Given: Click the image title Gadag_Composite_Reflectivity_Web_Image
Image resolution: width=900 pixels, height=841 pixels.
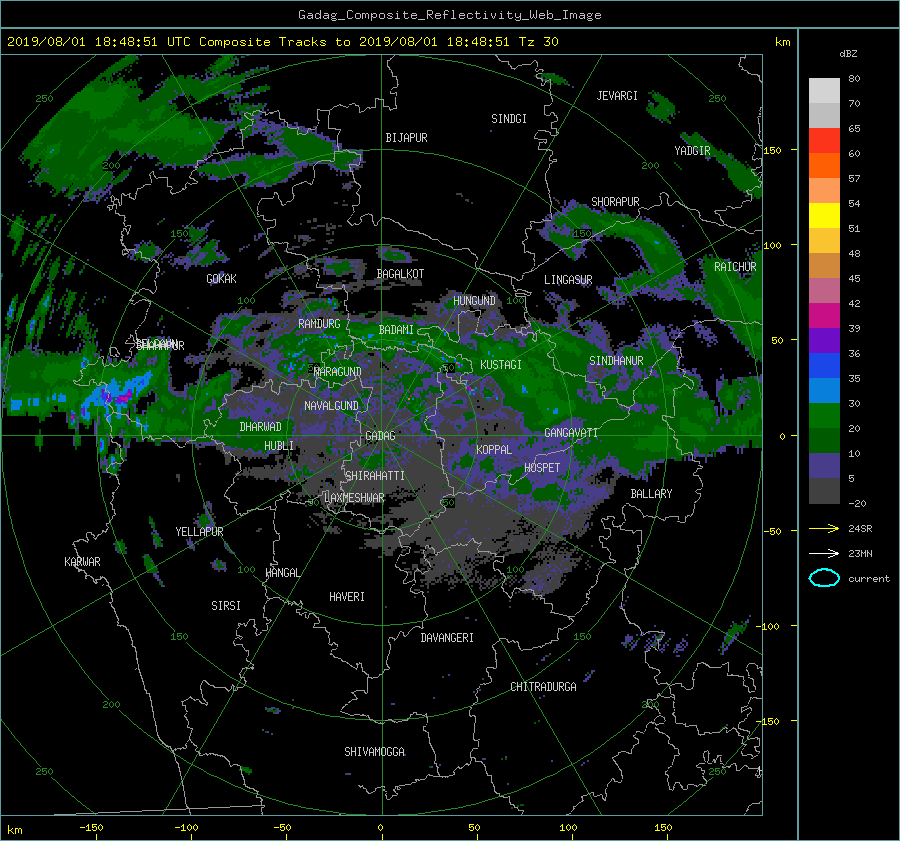Looking at the screenshot, I should [449, 15].
